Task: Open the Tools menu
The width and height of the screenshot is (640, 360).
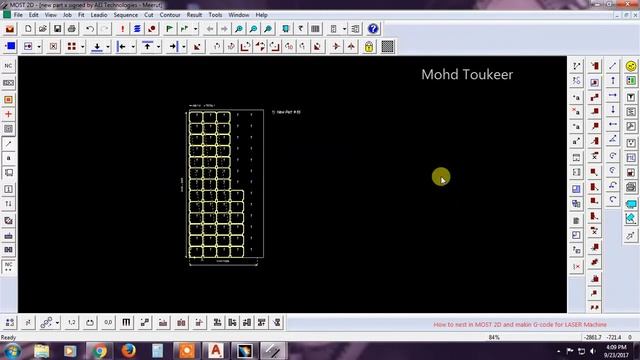Action: (215, 15)
